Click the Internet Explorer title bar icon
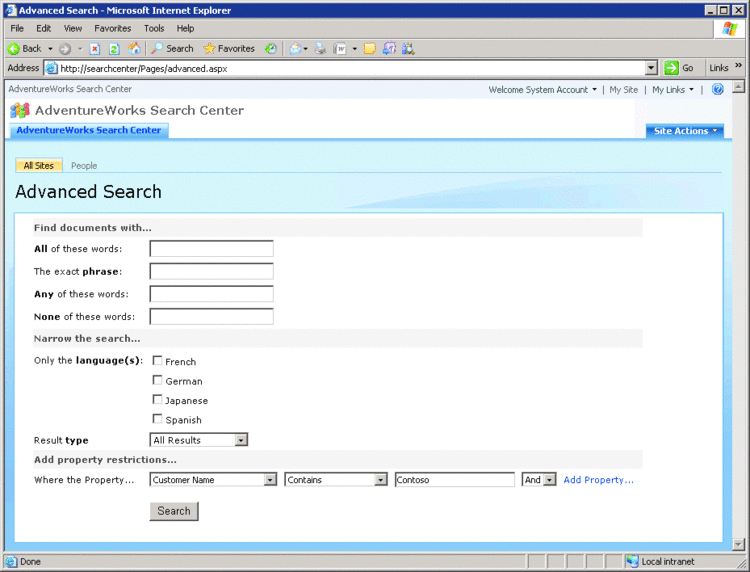750x572 pixels. tap(11, 10)
